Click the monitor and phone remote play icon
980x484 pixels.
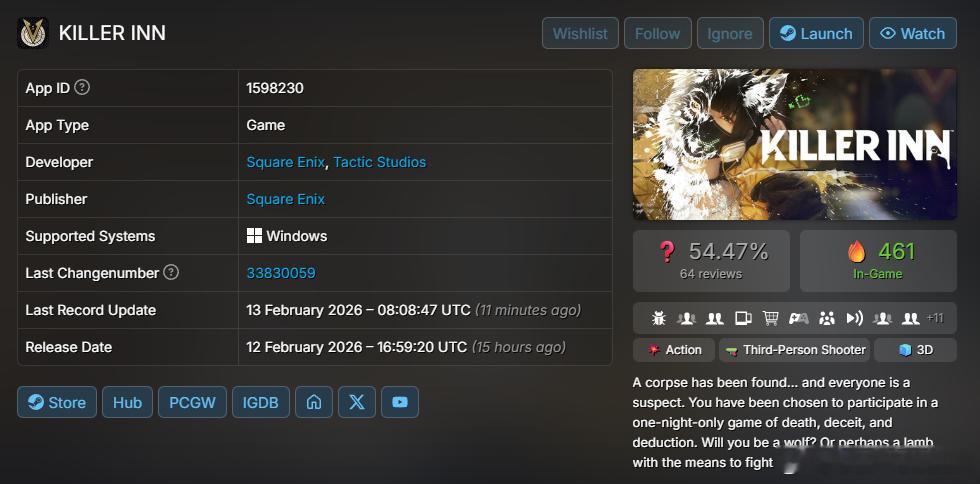tap(743, 318)
